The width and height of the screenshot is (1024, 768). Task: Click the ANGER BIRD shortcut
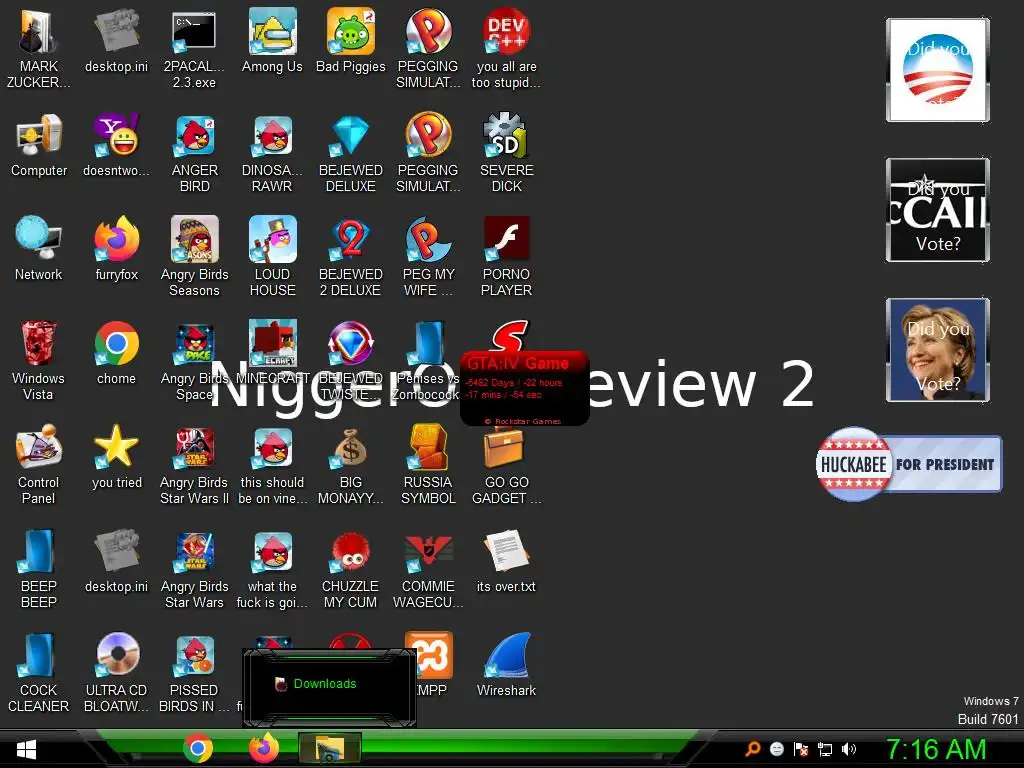[x=195, y=153]
